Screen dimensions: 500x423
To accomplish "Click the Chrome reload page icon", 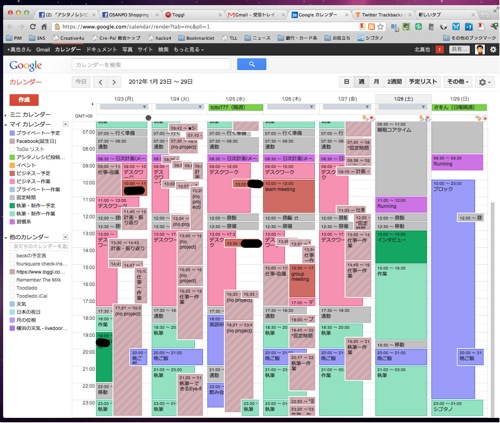I will pyautogui.click(x=32, y=27).
